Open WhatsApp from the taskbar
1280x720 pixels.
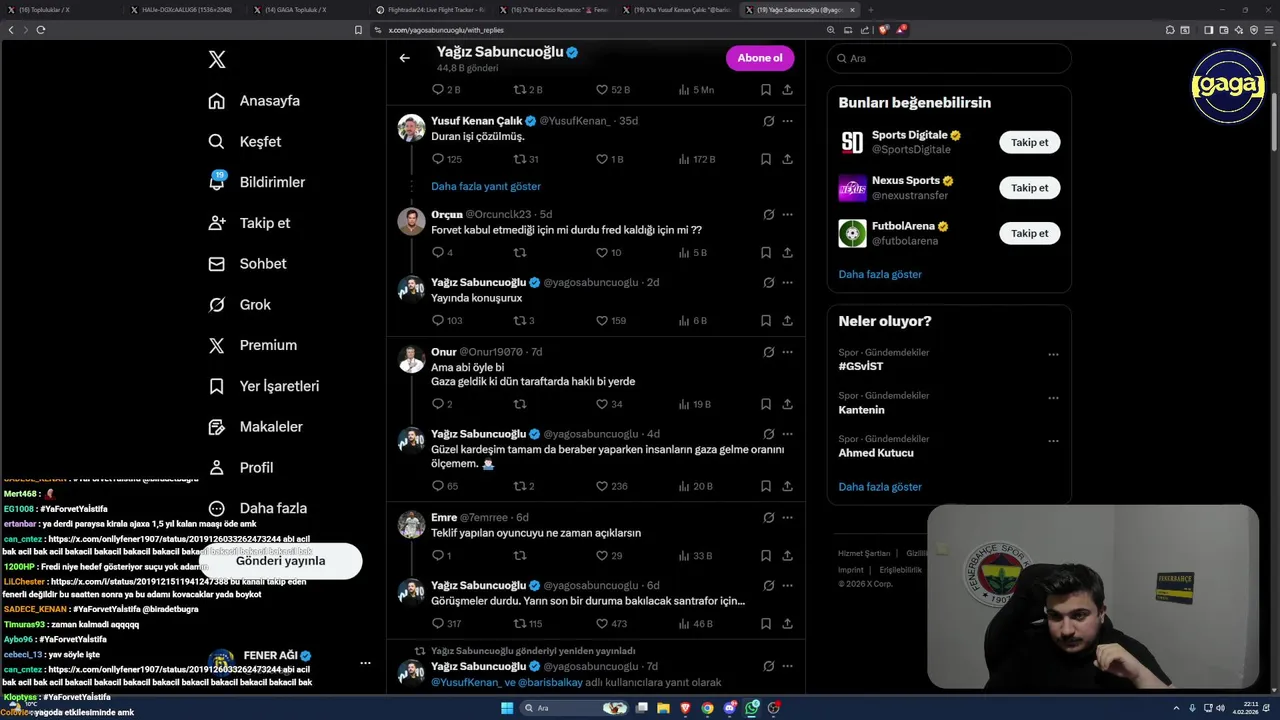coord(752,708)
